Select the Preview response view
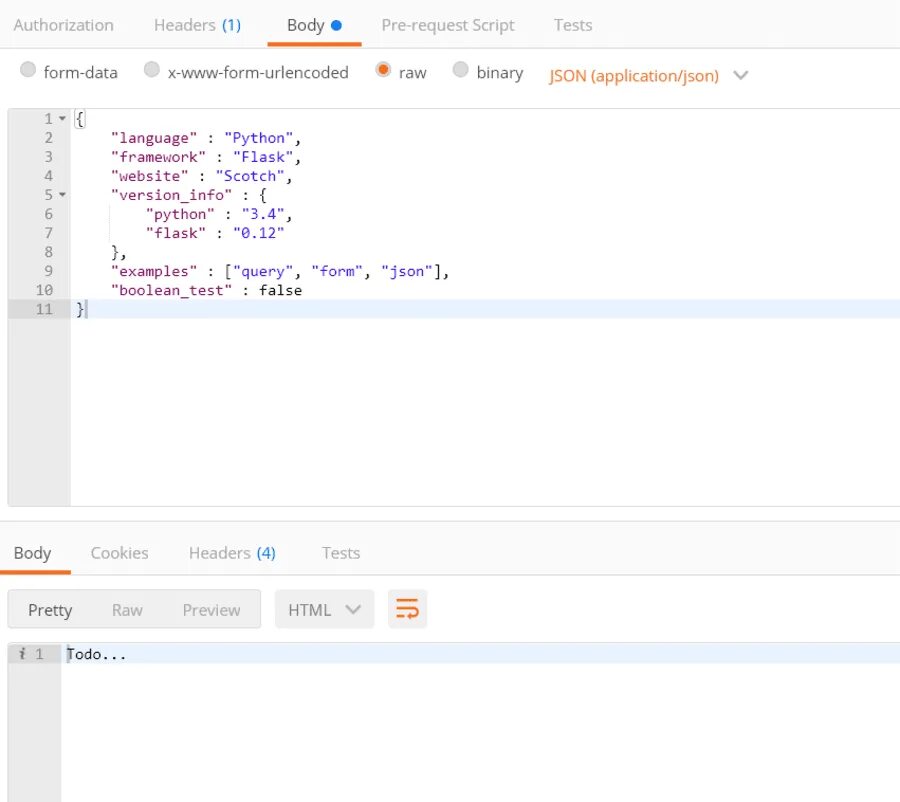Screen dimensions: 900x802 211,610
